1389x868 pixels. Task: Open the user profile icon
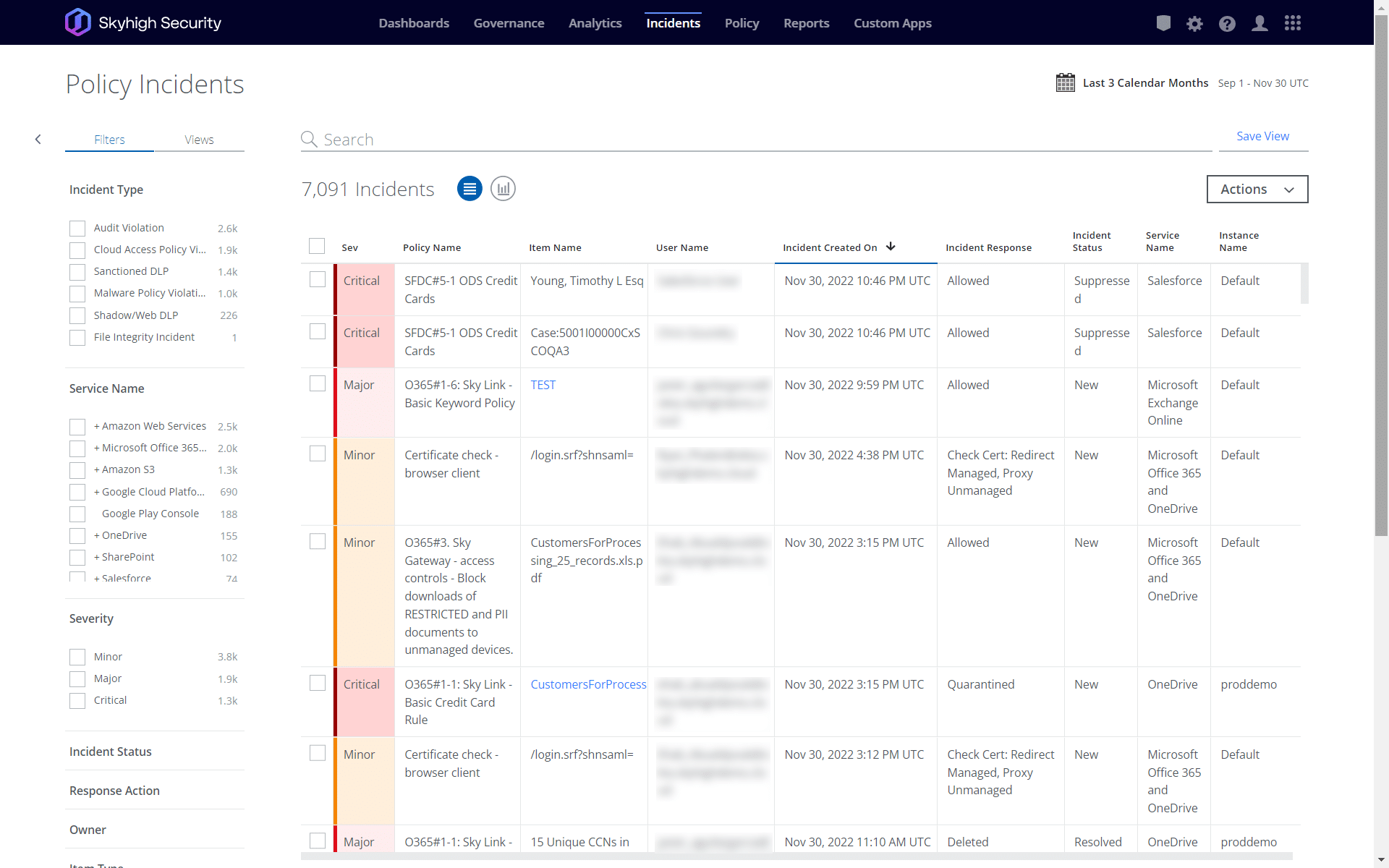coord(1260,23)
